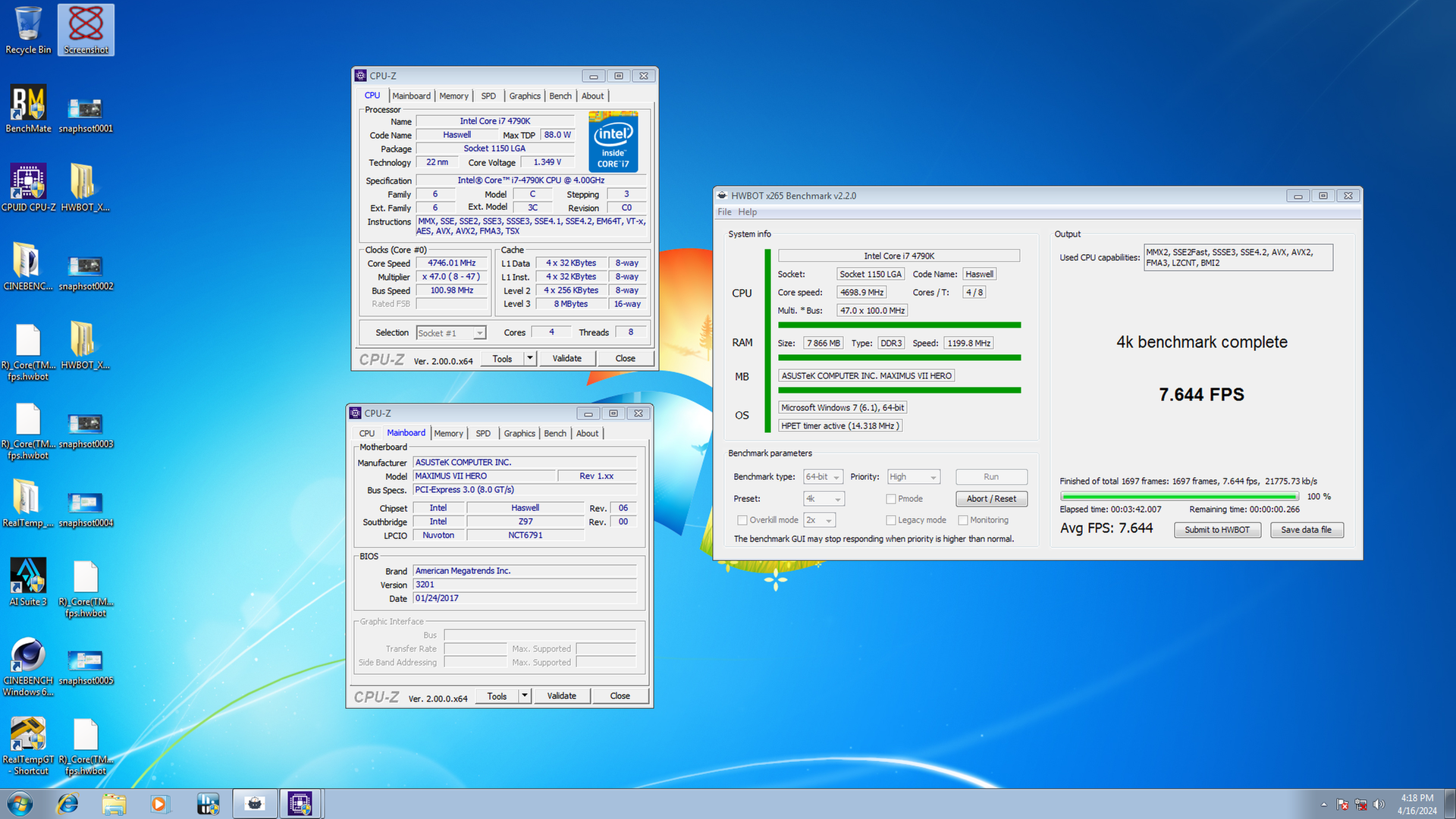Open the Selection Socket #1 dropdown
This screenshot has height=819, width=1456.
(x=450, y=333)
